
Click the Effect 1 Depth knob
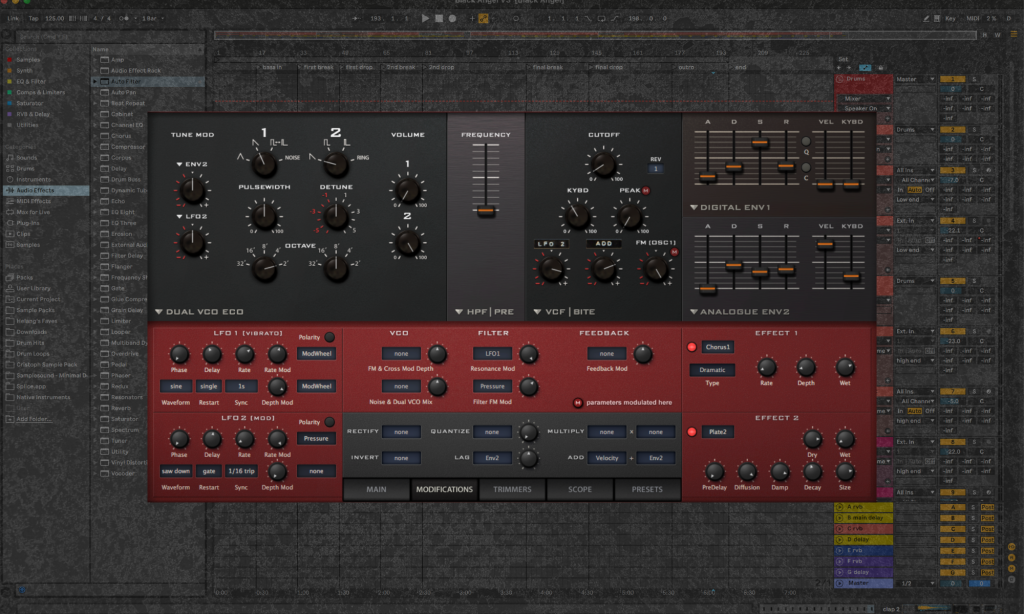(806, 367)
